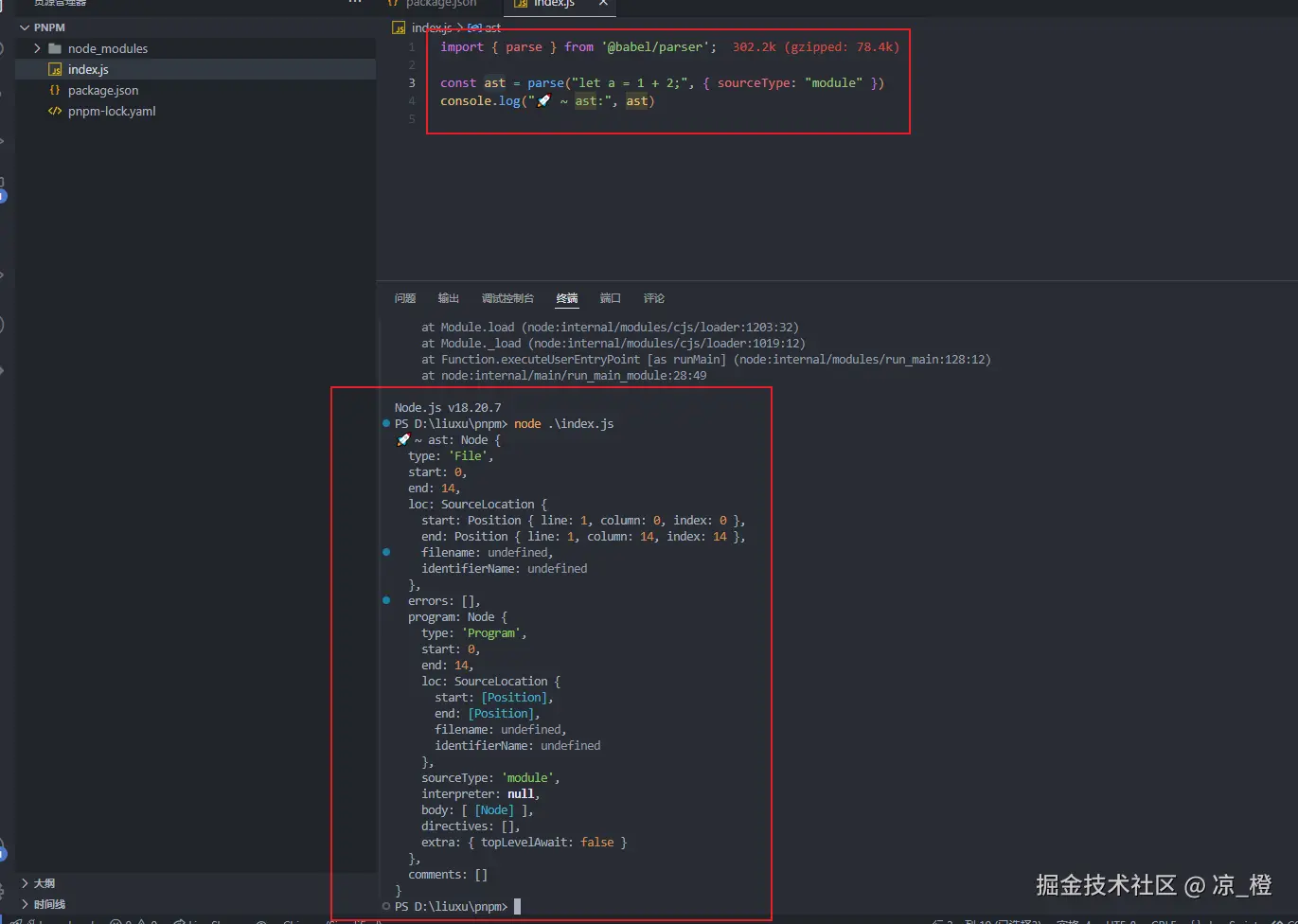Click index.js in the breadcrumb path
The image size is (1298, 924).
pyautogui.click(x=431, y=28)
